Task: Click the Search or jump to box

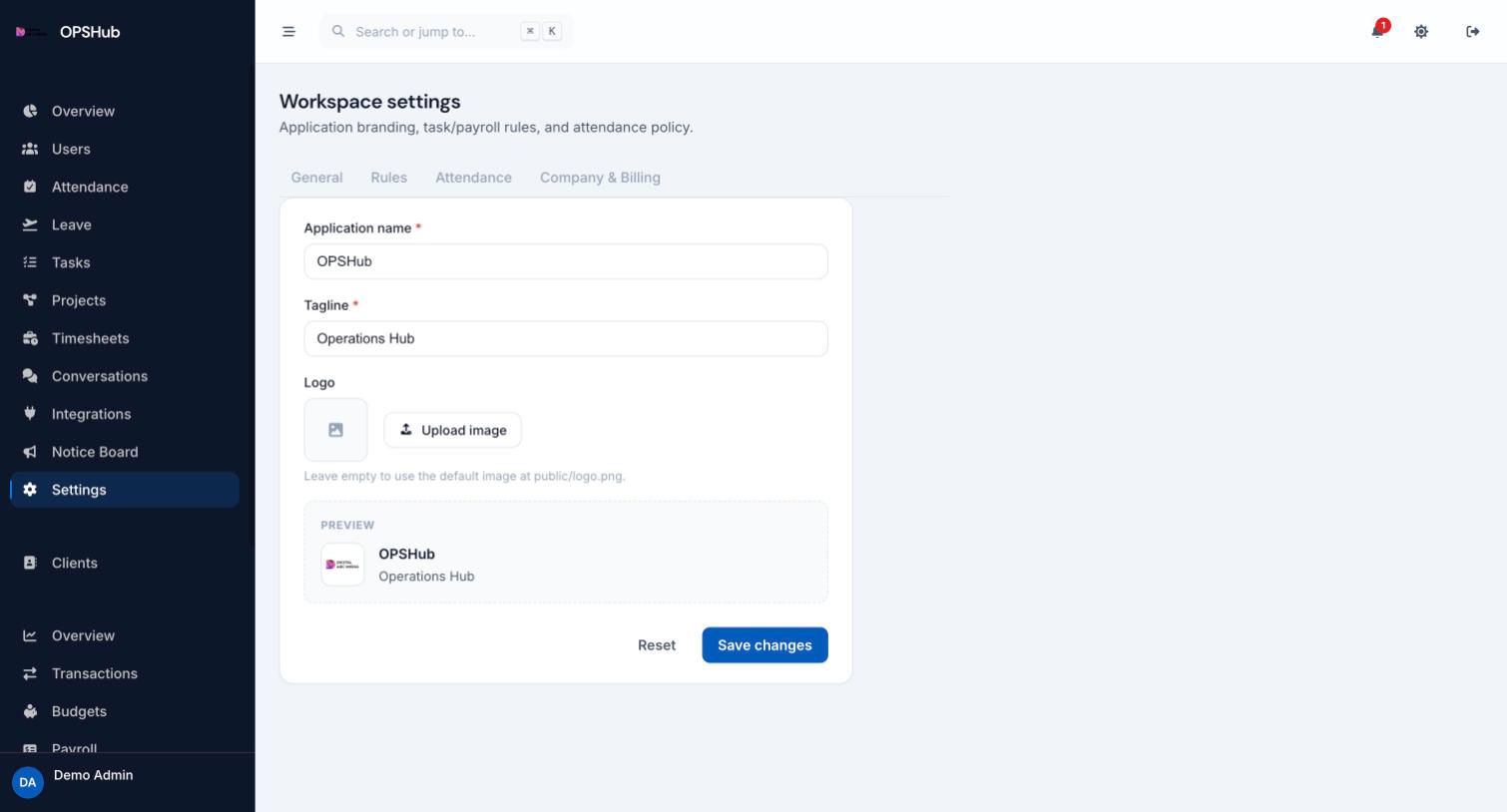Action: (x=446, y=32)
